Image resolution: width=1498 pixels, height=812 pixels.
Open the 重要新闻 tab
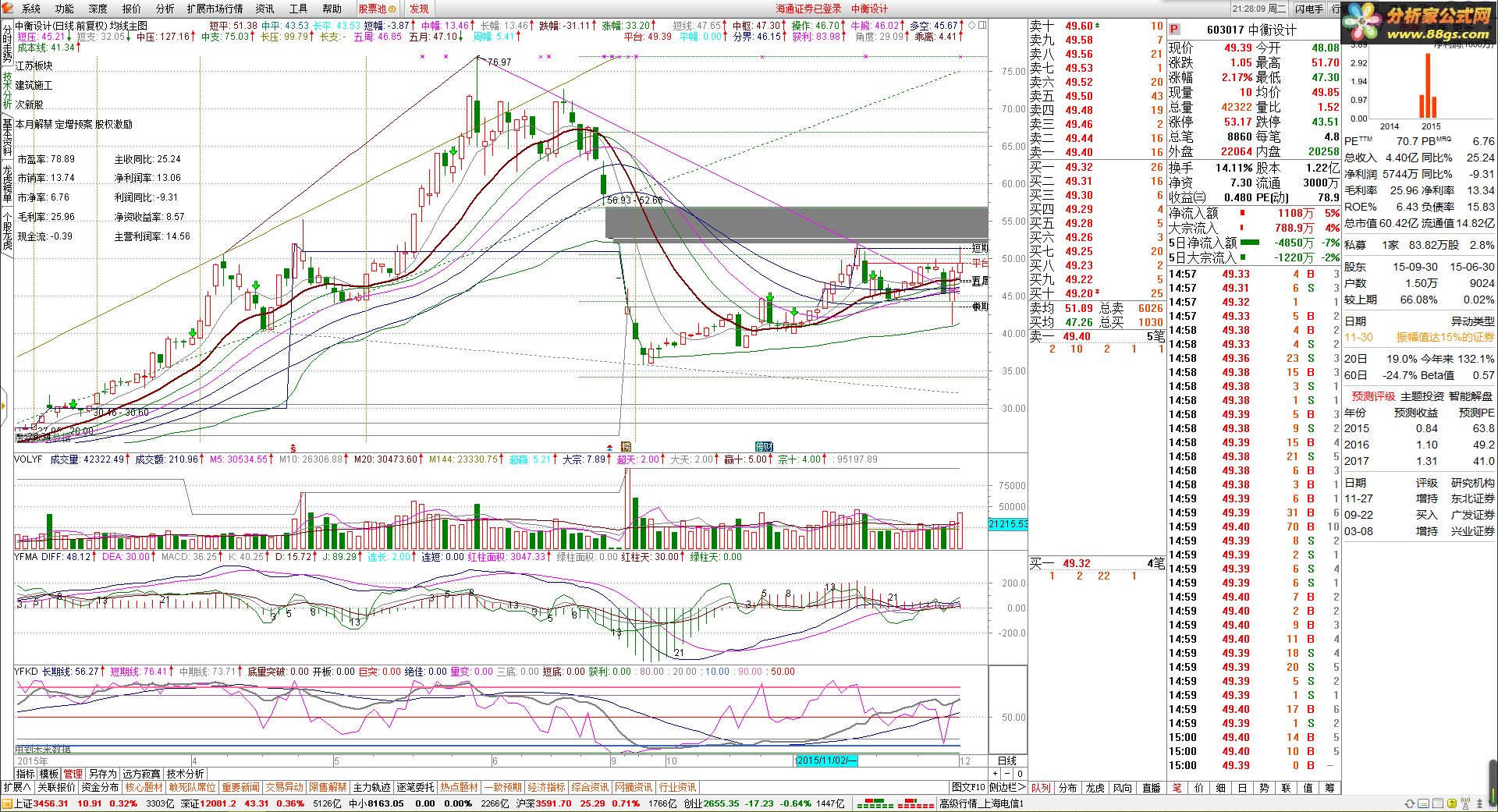pyautogui.click(x=240, y=787)
